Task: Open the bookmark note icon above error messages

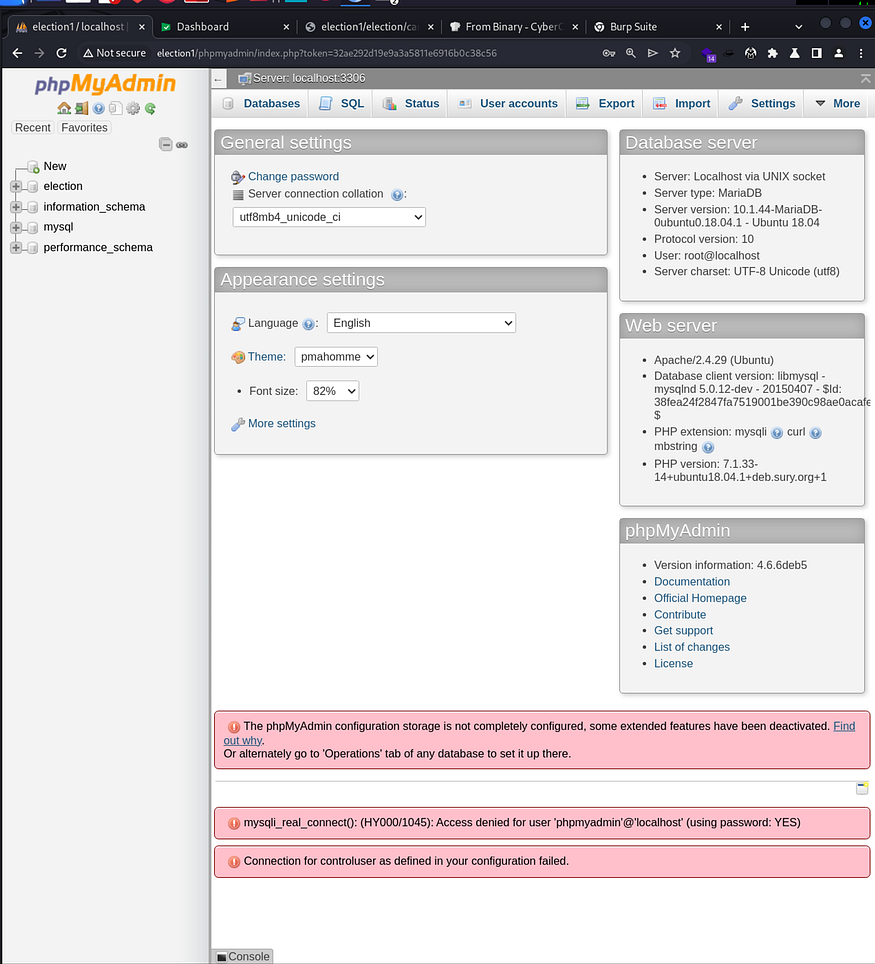Action: 862,788
